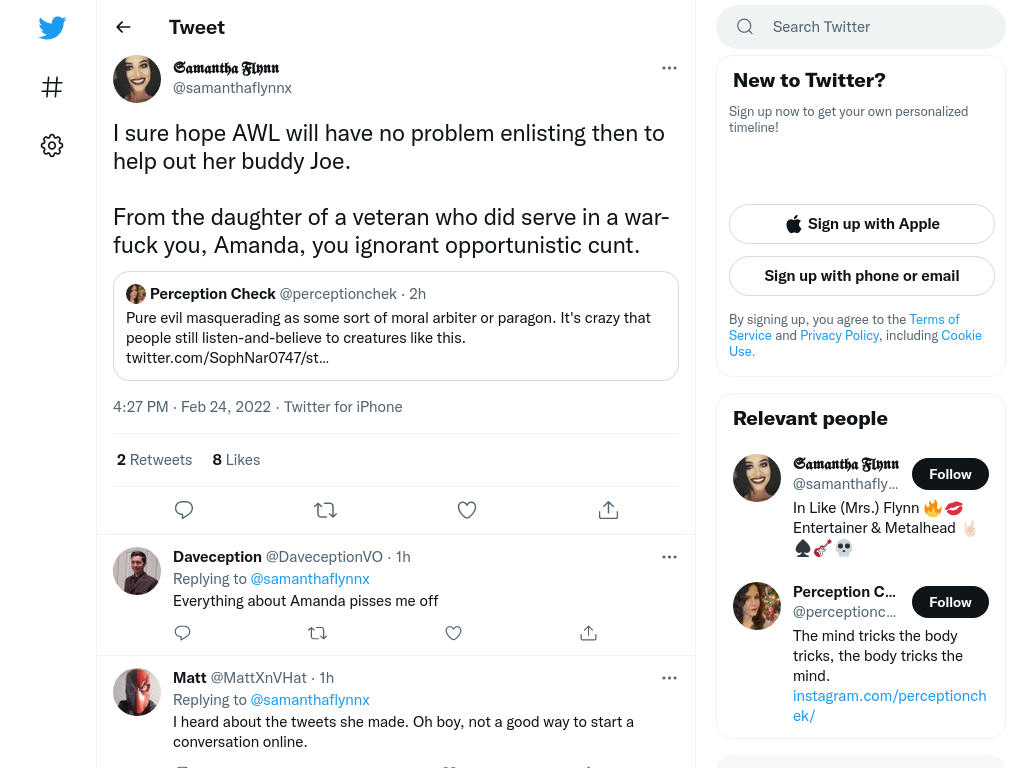1024x768 pixels.
Task: Open more options on Daveception's reply
Action: coord(669,557)
